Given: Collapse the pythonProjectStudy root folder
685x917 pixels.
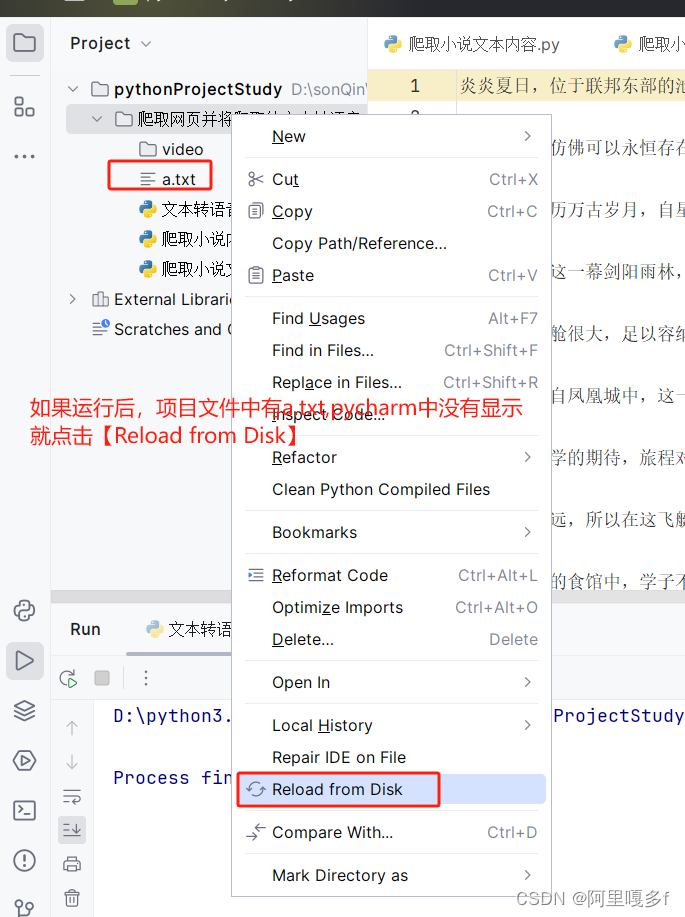Looking at the screenshot, I should click(x=73, y=89).
